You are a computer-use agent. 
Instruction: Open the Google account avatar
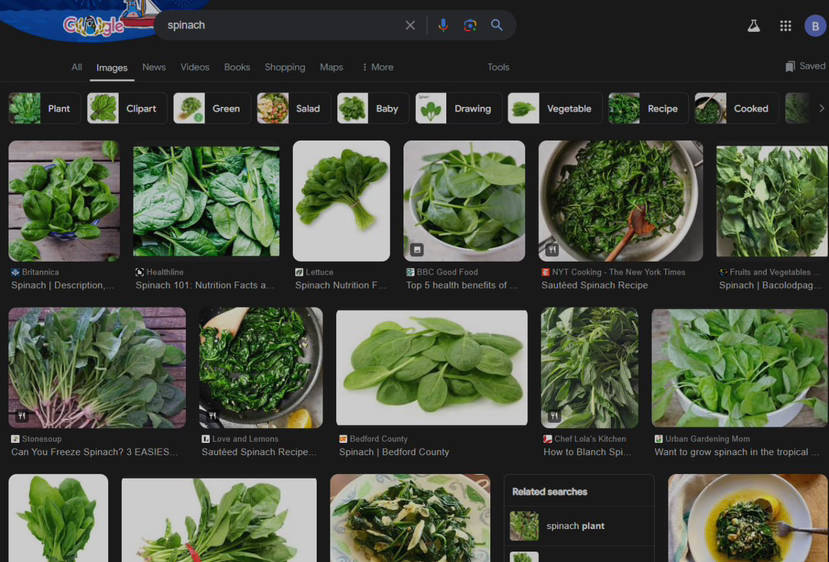tap(814, 26)
